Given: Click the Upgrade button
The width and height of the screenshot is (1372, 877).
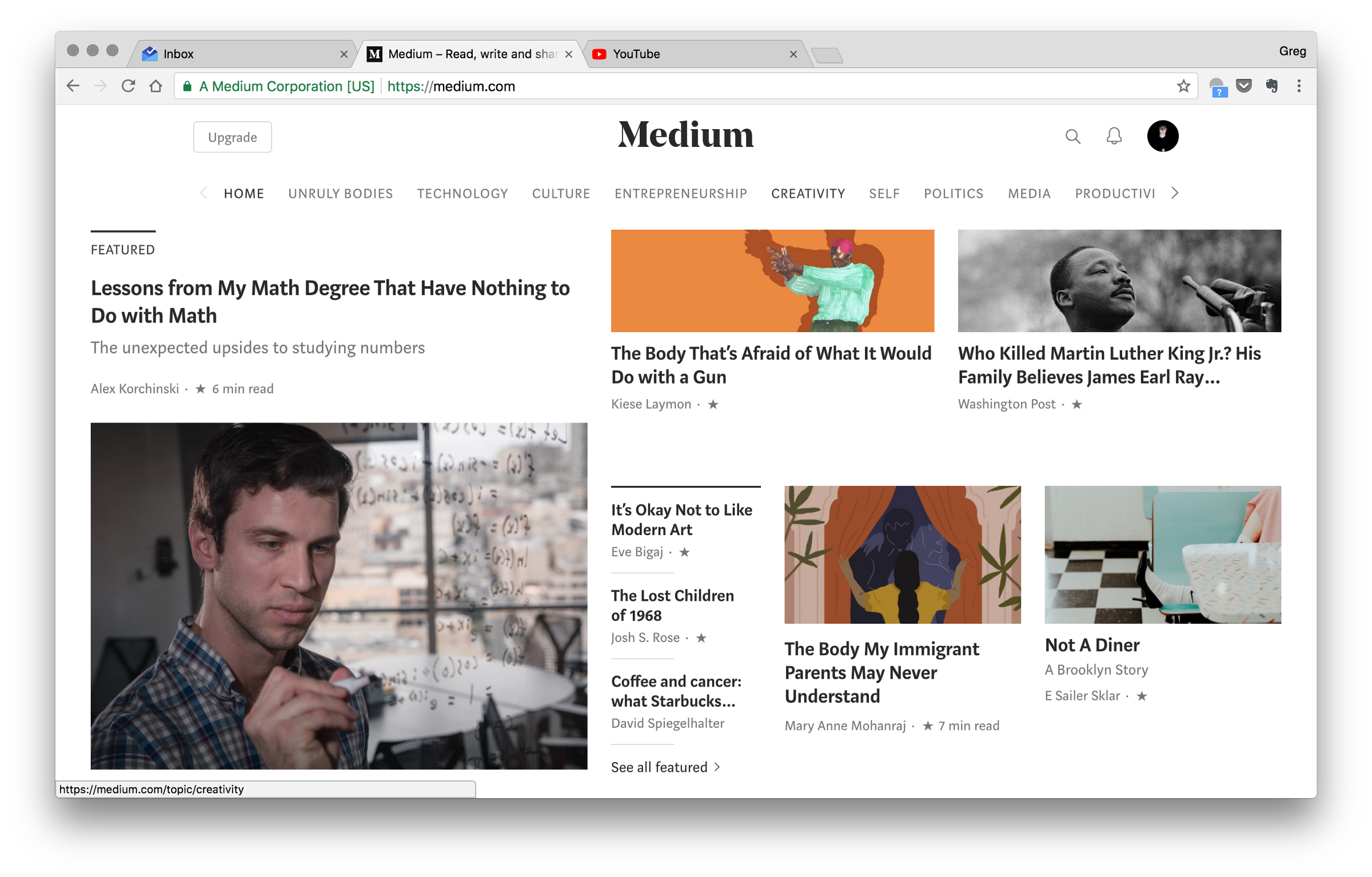Looking at the screenshot, I should 232,137.
